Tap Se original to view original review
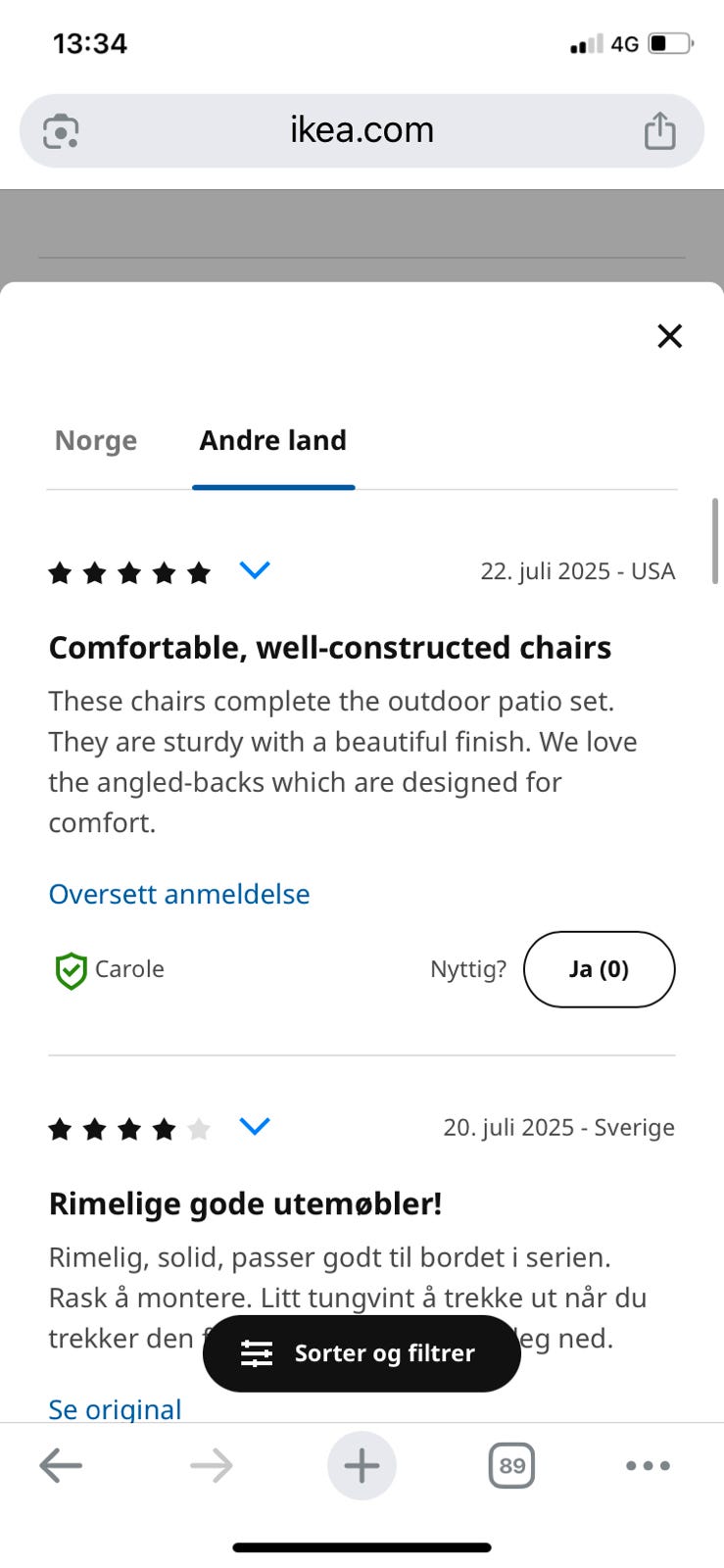The image size is (724, 1568). (115, 1409)
